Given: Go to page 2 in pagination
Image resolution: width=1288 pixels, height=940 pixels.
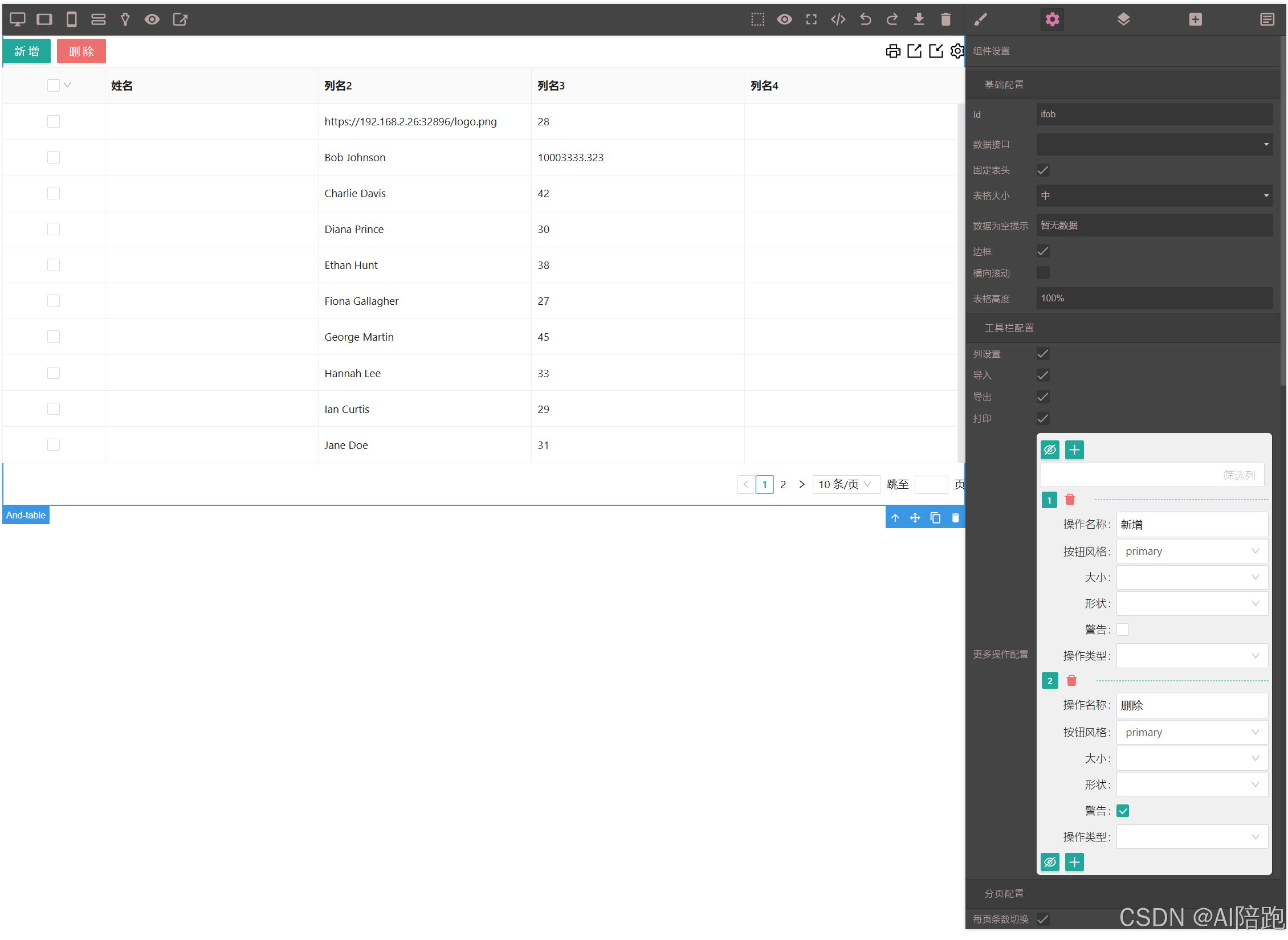Looking at the screenshot, I should [x=783, y=484].
